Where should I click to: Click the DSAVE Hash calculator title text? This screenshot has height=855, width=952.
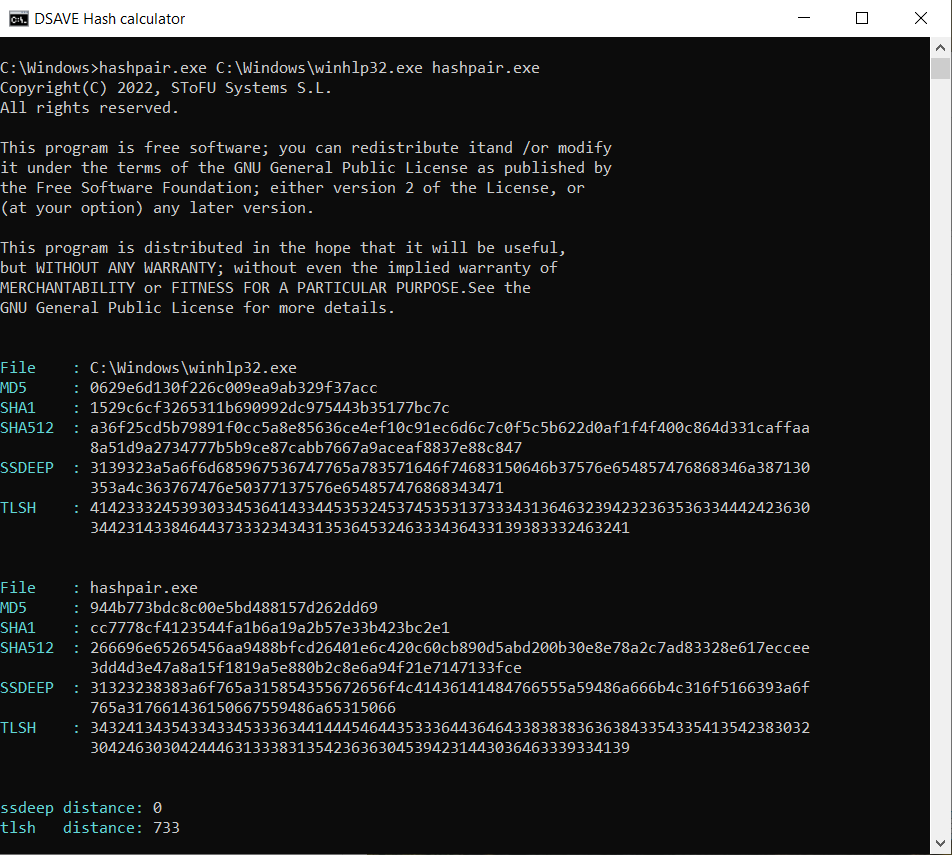[x=110, y=18]
